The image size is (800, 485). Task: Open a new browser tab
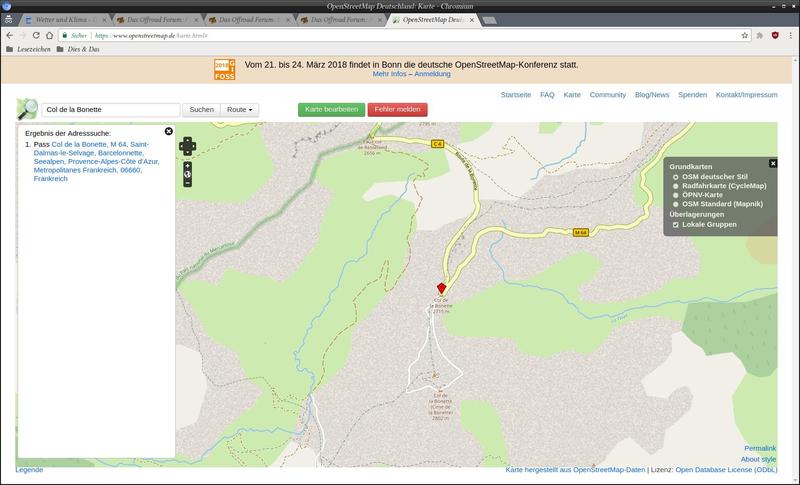click(489, 20)
